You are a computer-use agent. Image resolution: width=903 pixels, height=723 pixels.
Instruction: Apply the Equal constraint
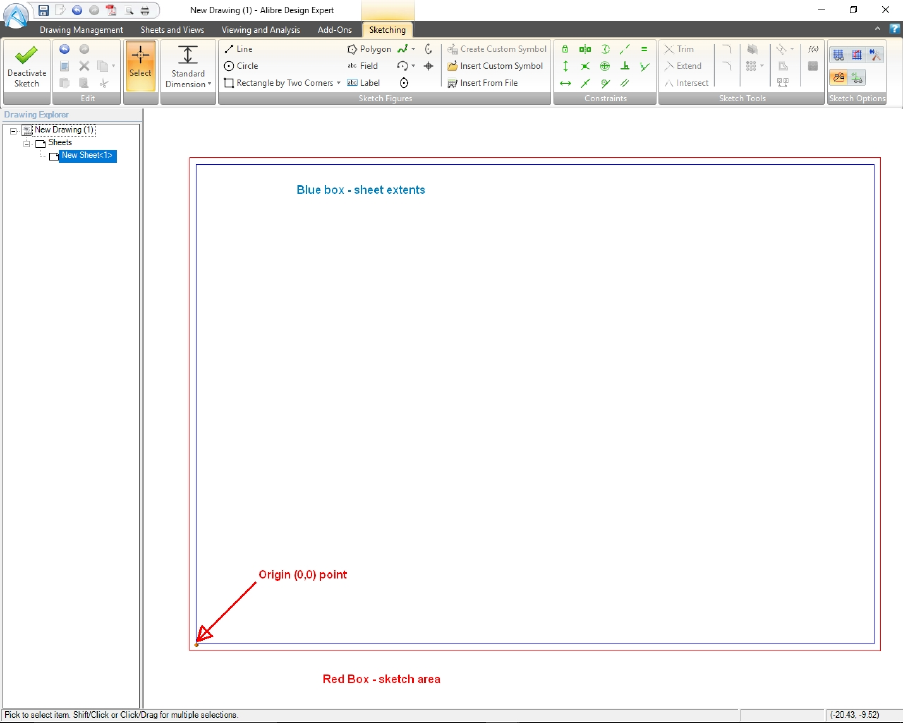coord(642,48)
